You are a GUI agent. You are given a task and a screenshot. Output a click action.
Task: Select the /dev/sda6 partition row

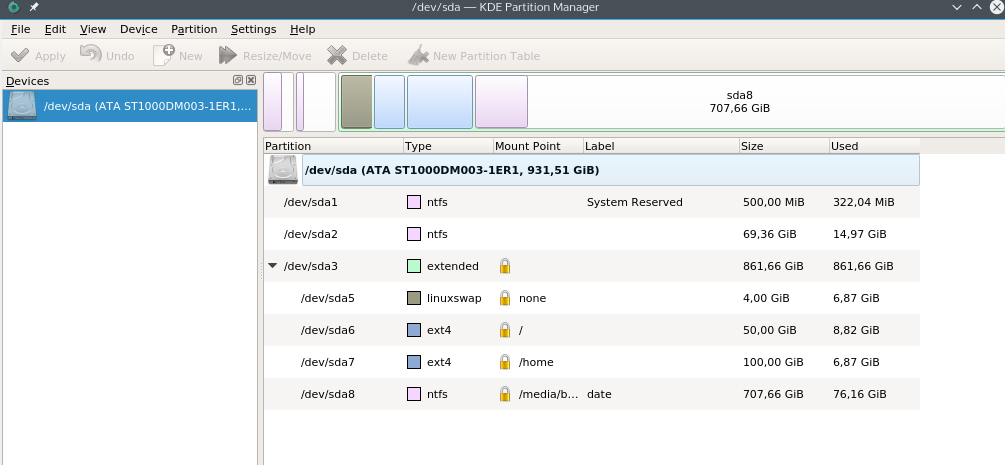tap(592, 330)
